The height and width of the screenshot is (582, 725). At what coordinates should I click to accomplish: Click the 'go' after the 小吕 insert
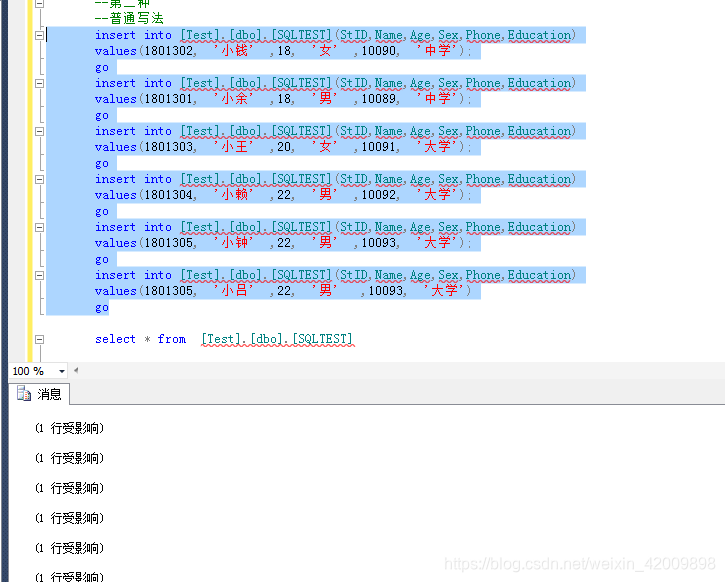(102, 308)
